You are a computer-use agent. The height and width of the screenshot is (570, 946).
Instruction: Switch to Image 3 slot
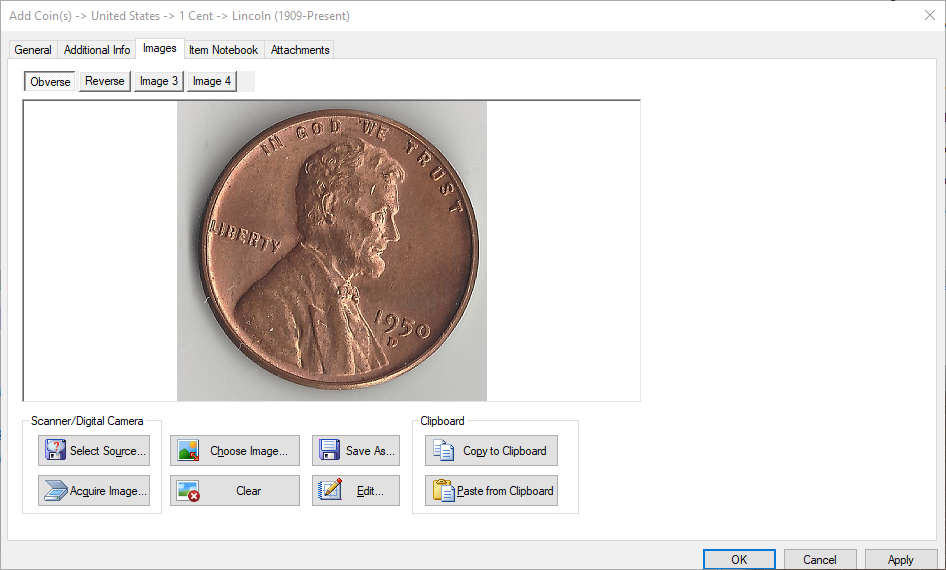159,81
